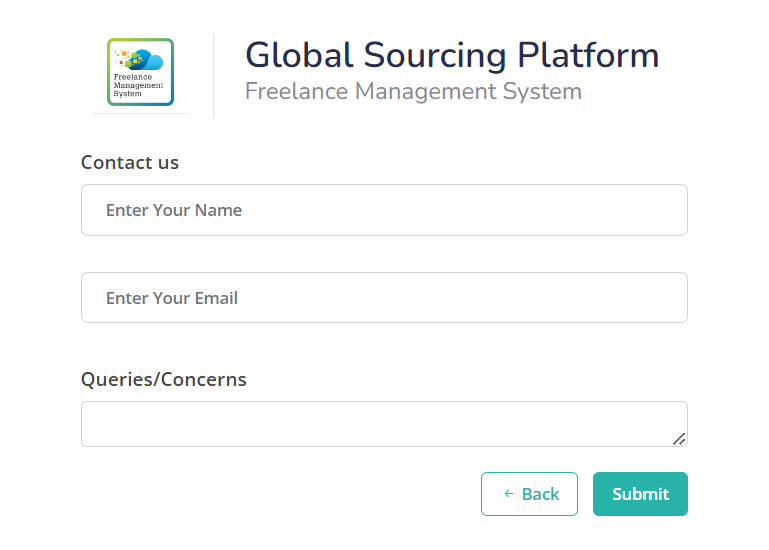Click the grey Freelance Management System subtitle
The width and height of the screenshot is (769, 550).
(413, 92)
